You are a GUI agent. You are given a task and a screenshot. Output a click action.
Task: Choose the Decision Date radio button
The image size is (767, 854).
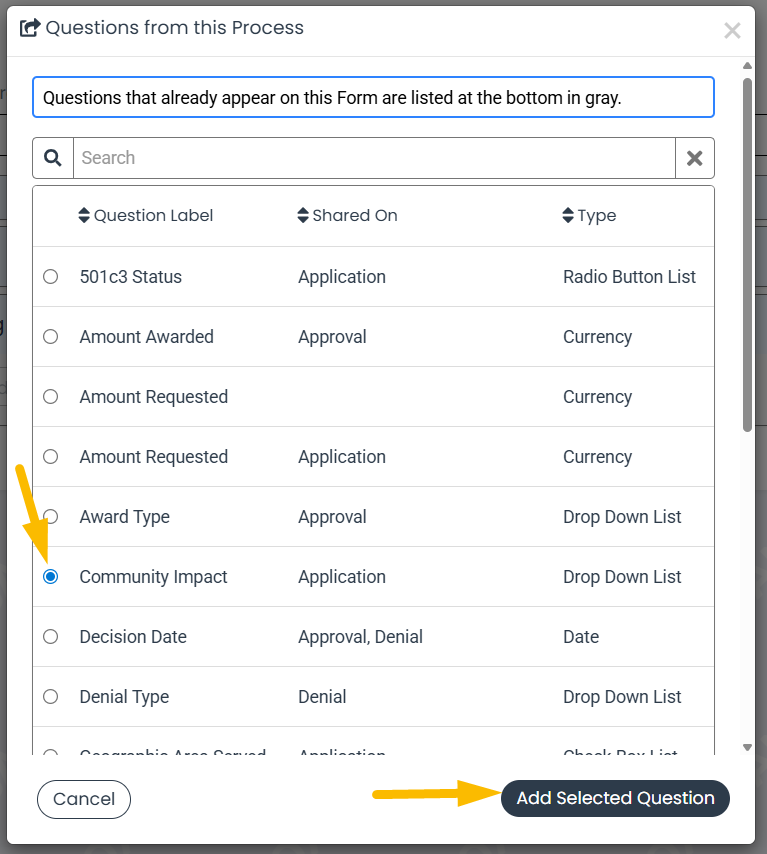click(x=51, y=636)
